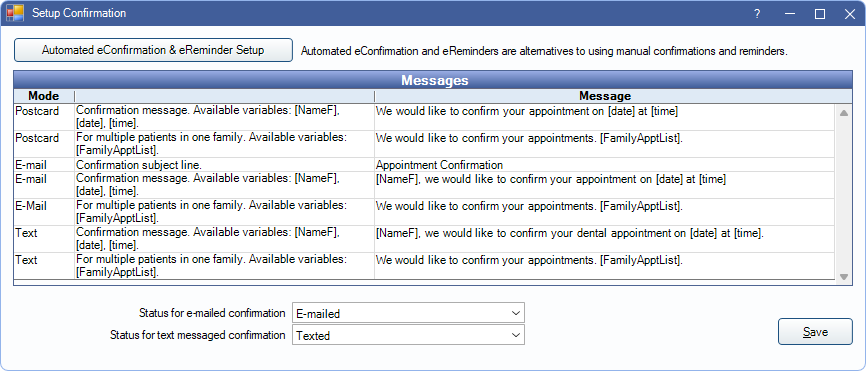Click the scrollbar up arrow in Messages

click(843, 113)
